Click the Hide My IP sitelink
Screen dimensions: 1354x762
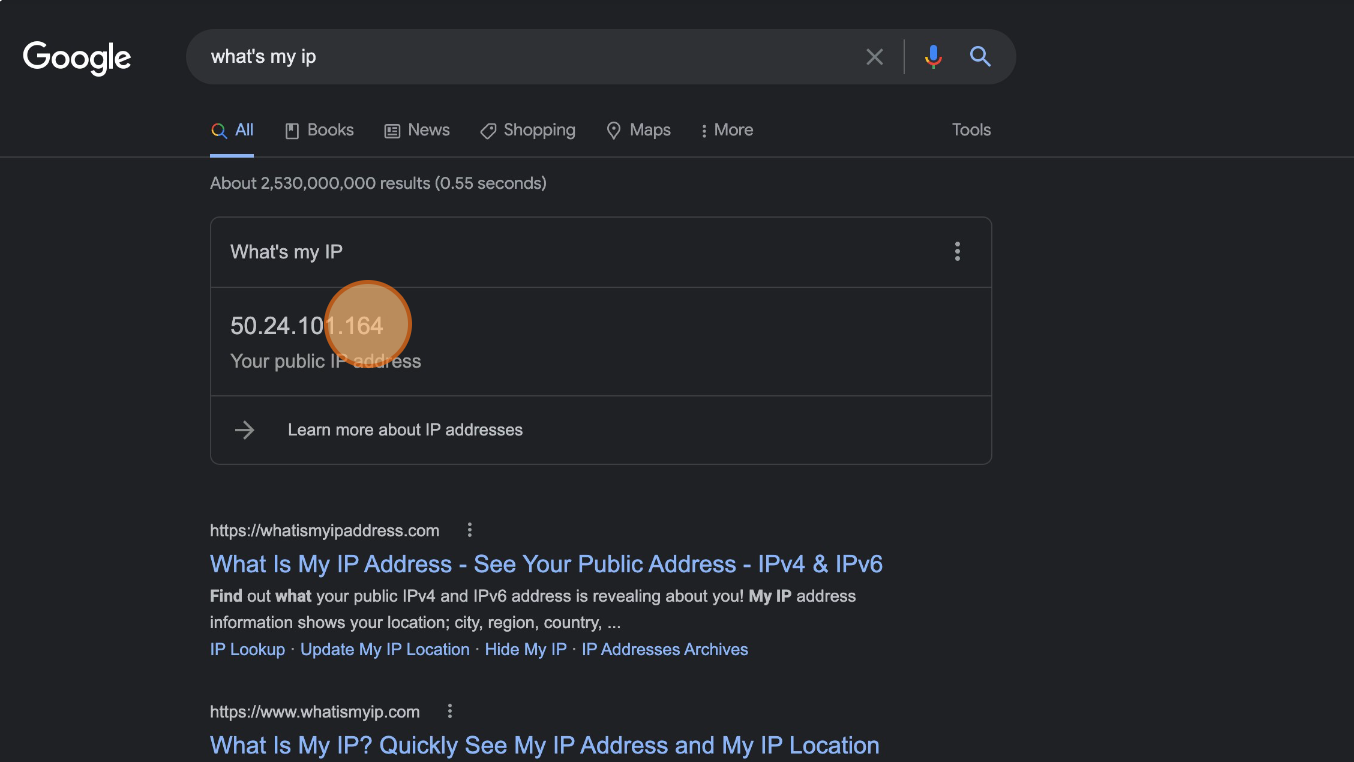tap(525, 649)
